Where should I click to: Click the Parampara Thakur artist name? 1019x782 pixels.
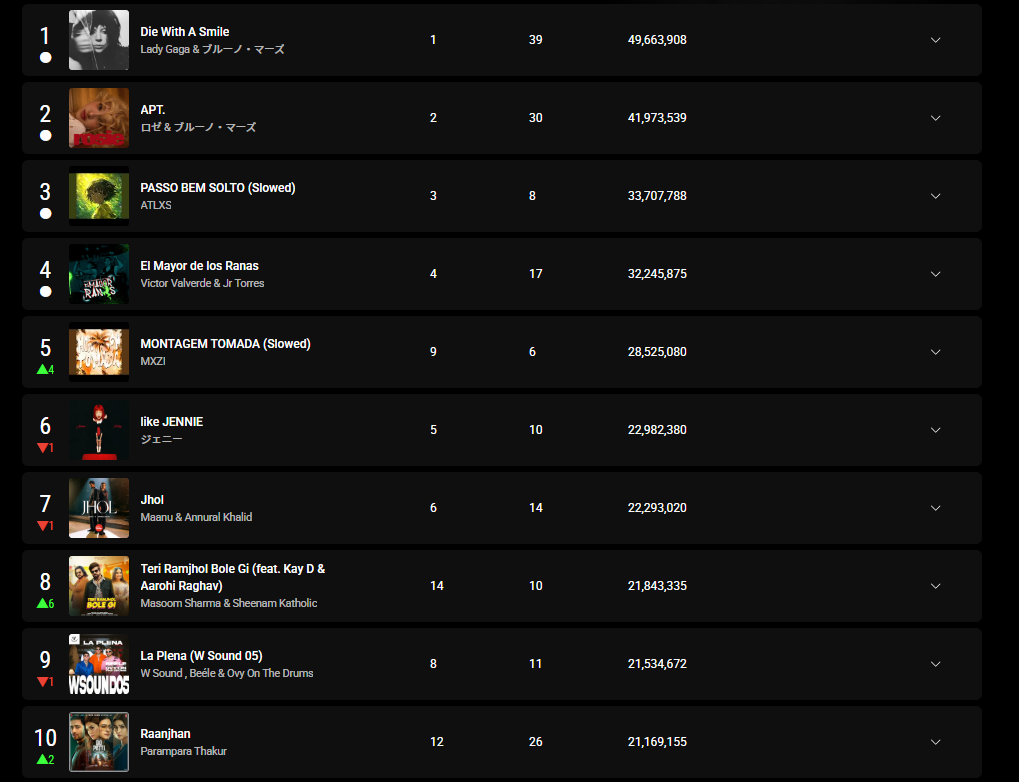183,751
